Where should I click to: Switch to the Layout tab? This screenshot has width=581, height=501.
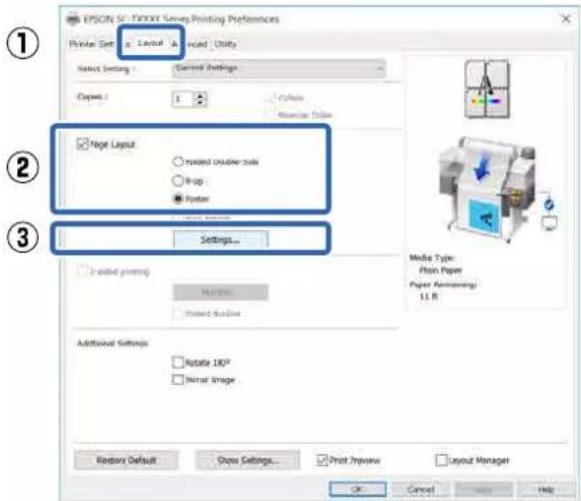tap(150, 43)
